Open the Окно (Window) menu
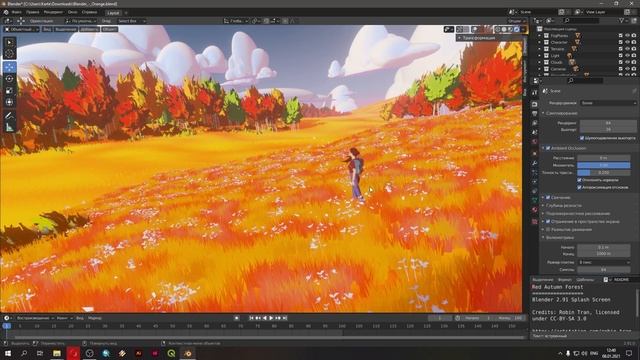 [73, 12]
